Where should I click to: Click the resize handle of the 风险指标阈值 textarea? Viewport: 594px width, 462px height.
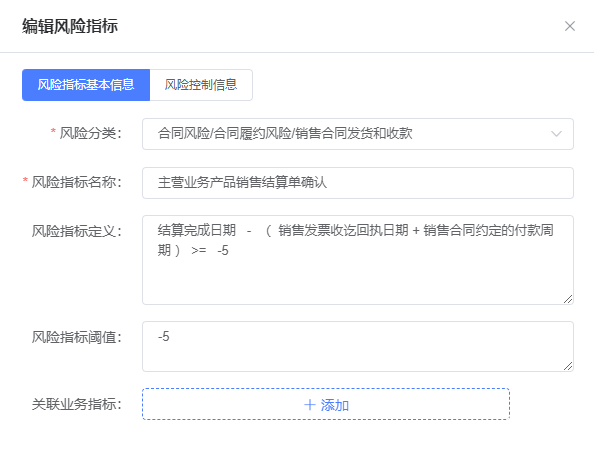[x=568, y=366]
